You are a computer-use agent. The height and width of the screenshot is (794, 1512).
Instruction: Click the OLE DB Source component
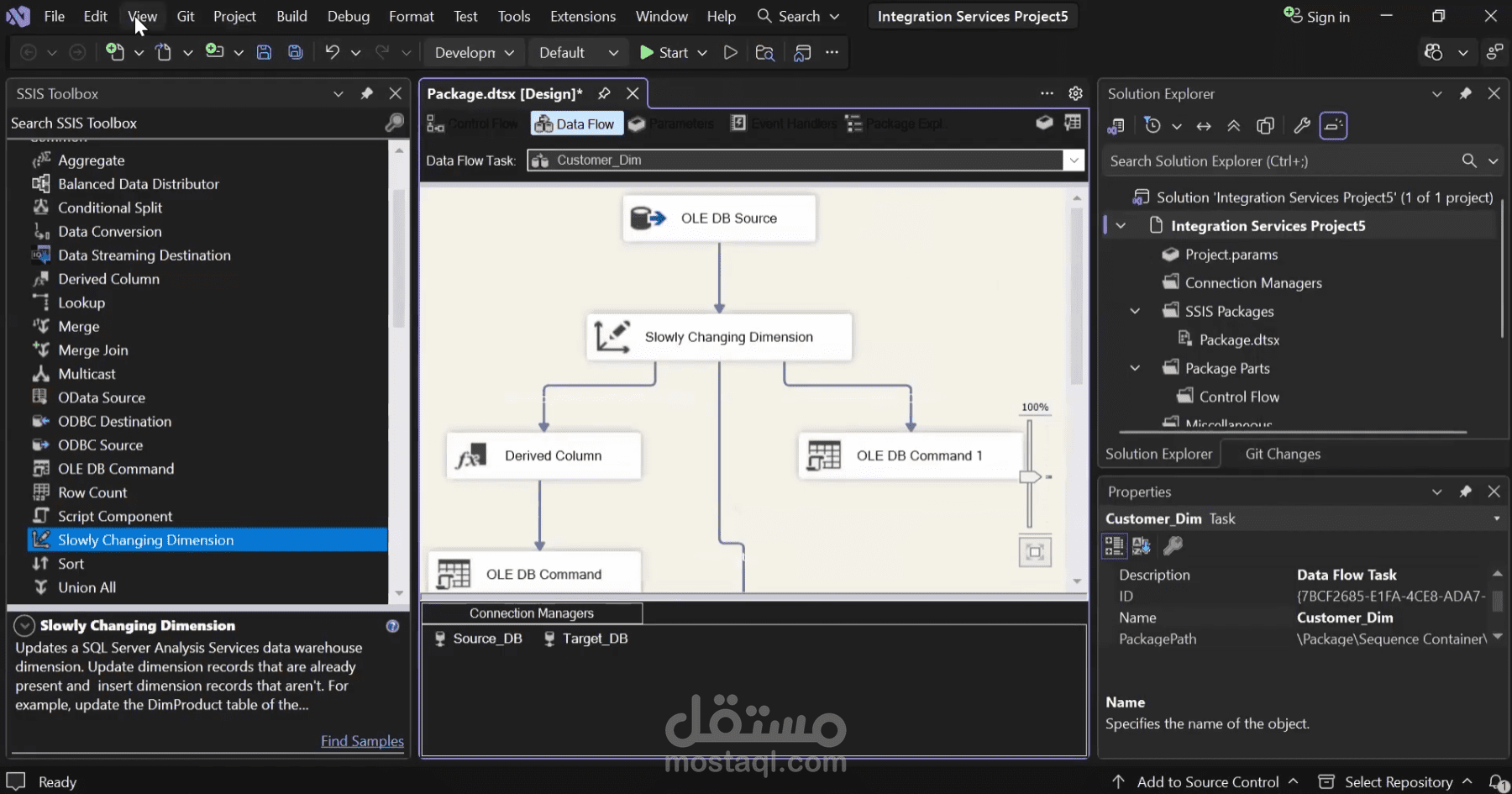point(719,218)
